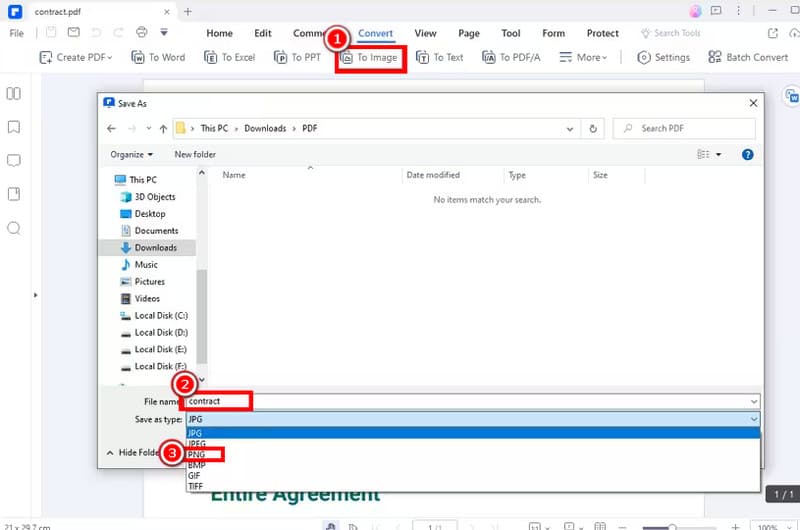Viewport: 800px width, 530px height.
Task: Expand the More conversion options dropdown
Action: coord(583,58)
